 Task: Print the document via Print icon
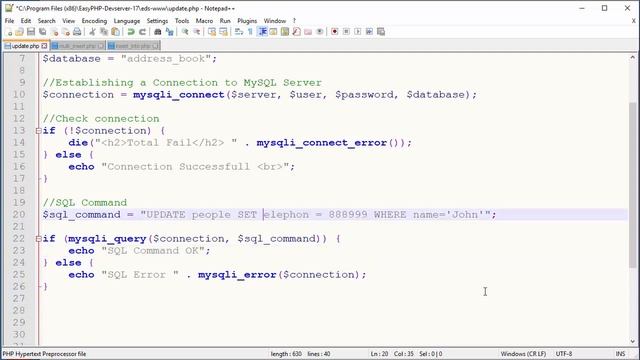point(77,32)
